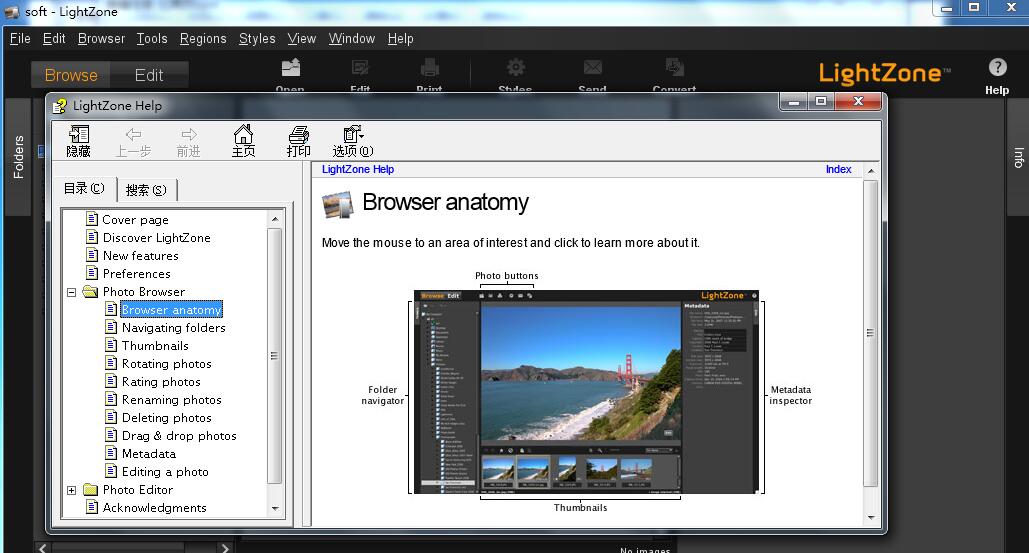The image size is (1029, 553).
Task: Click the Browser anatomy page icon beside title
Action: 338,205
